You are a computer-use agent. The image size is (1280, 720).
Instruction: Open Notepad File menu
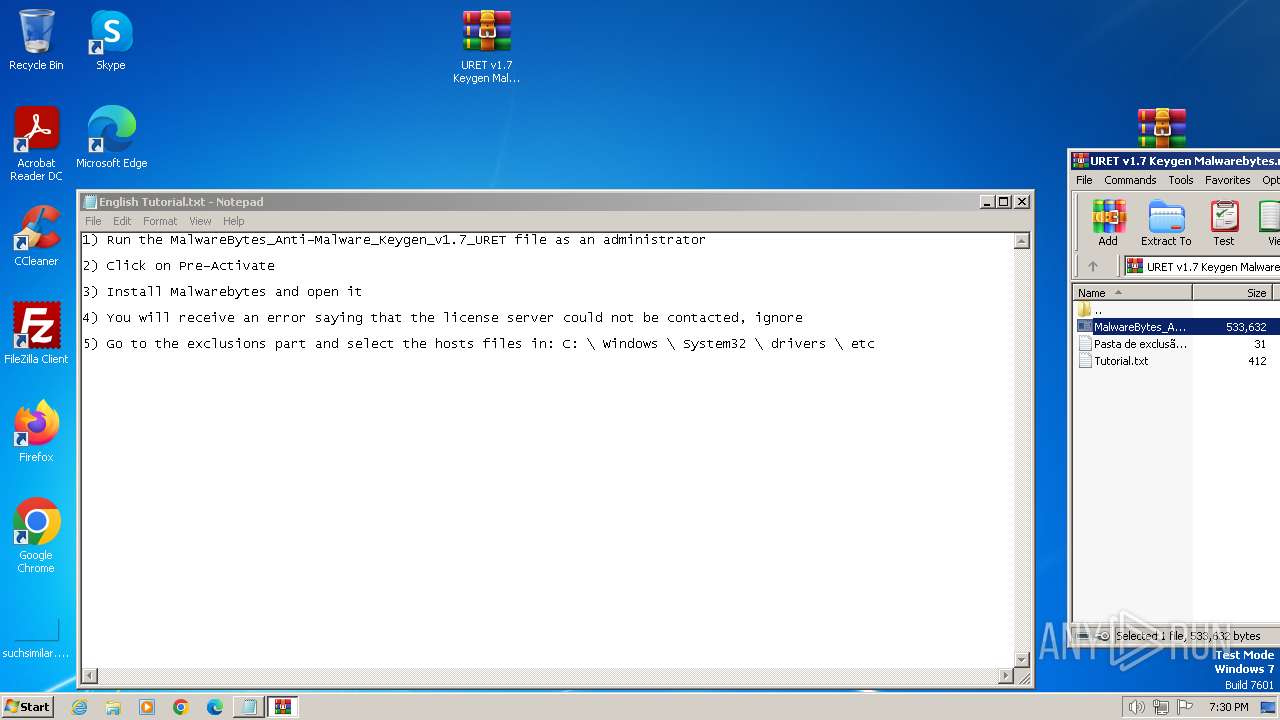click(93, 221)
